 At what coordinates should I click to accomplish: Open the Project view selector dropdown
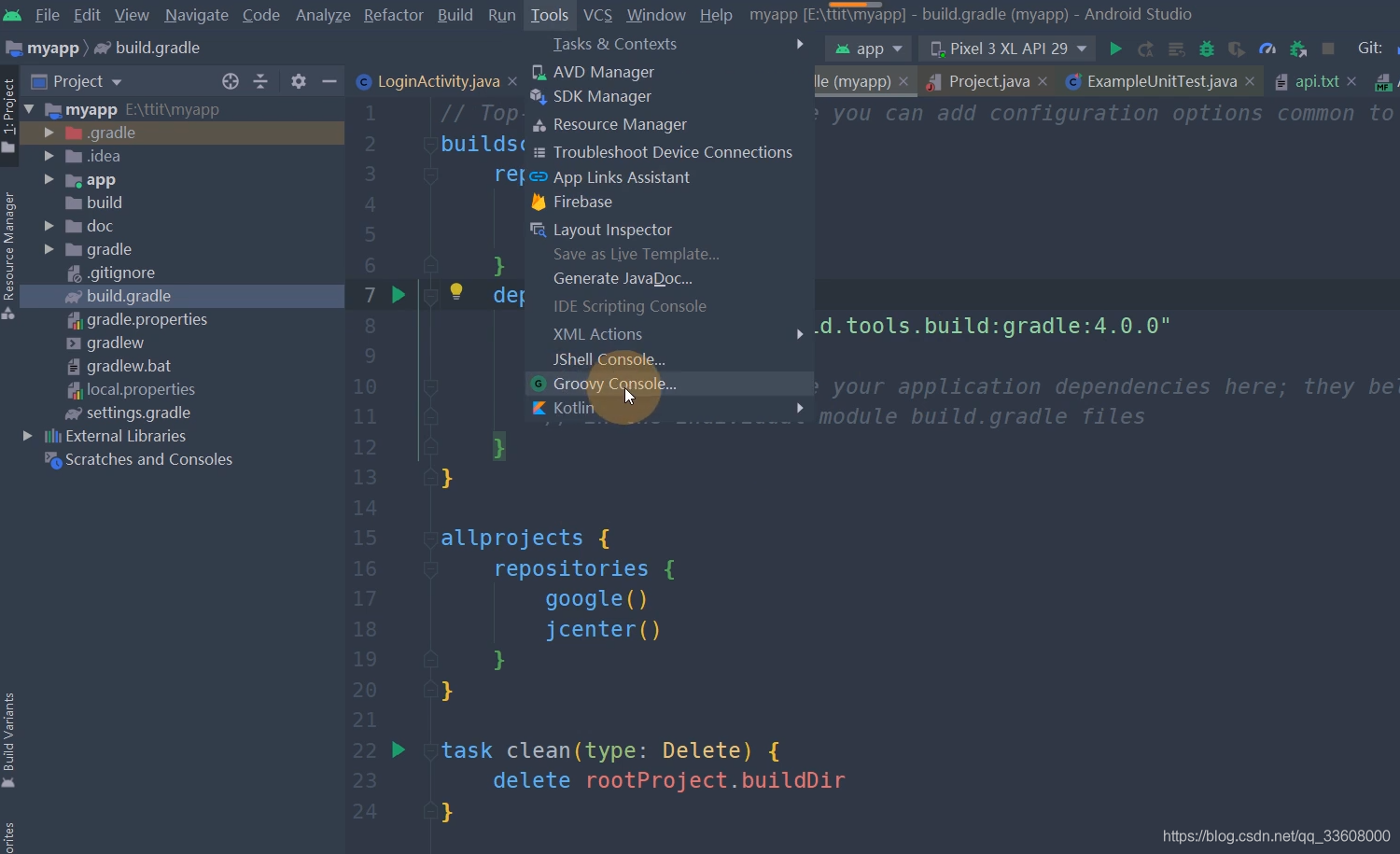coord(77,81)
